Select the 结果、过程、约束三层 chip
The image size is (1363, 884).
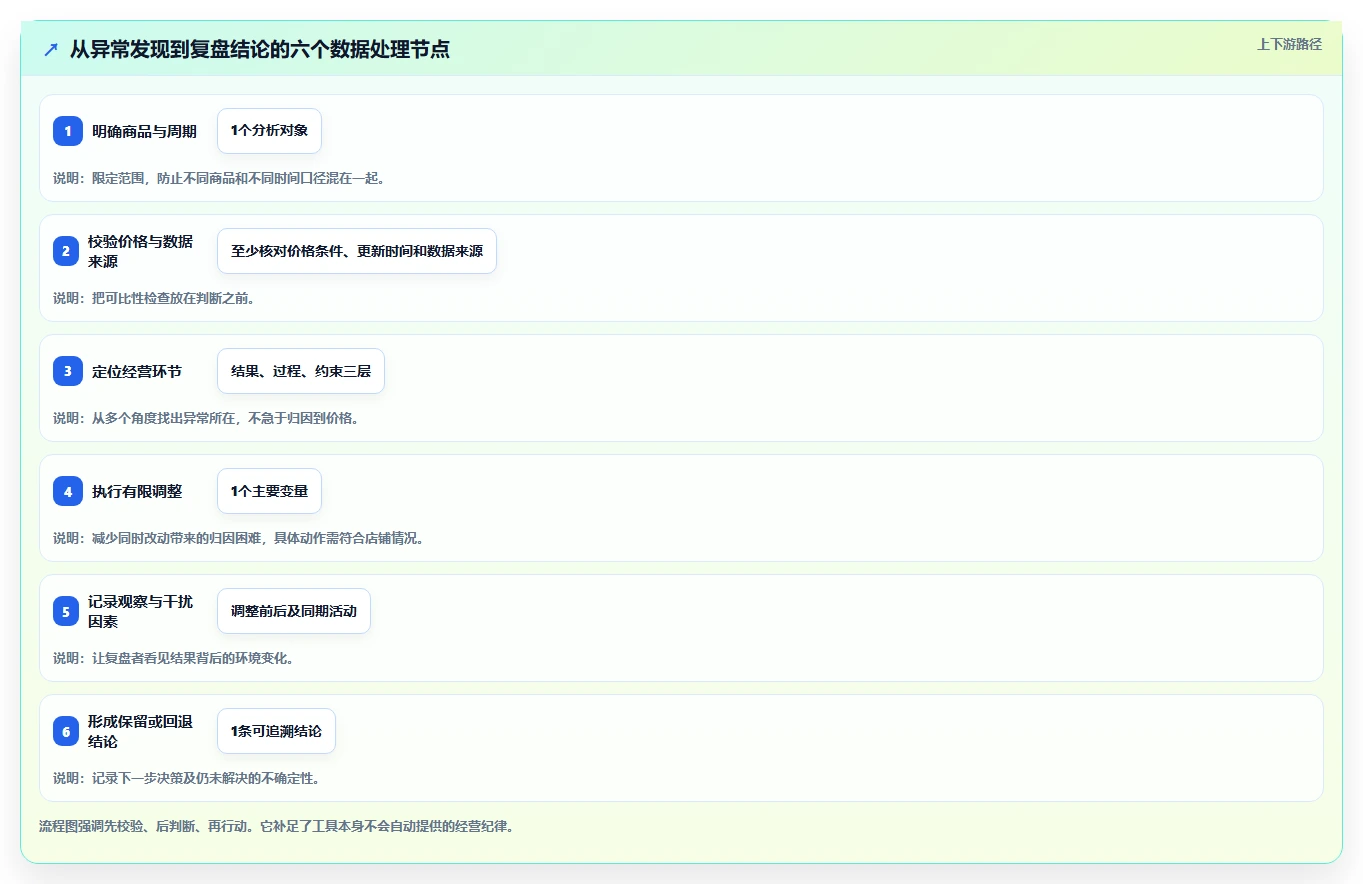[301, 371]
